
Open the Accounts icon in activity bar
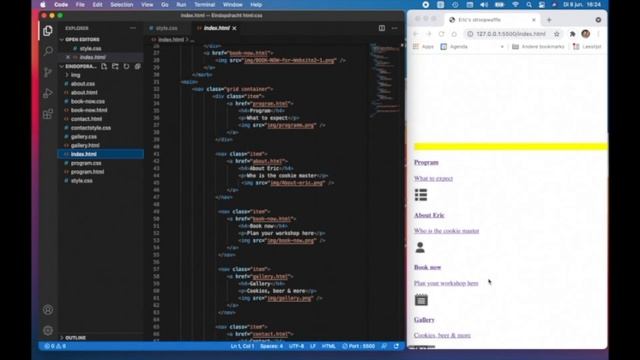48,310
